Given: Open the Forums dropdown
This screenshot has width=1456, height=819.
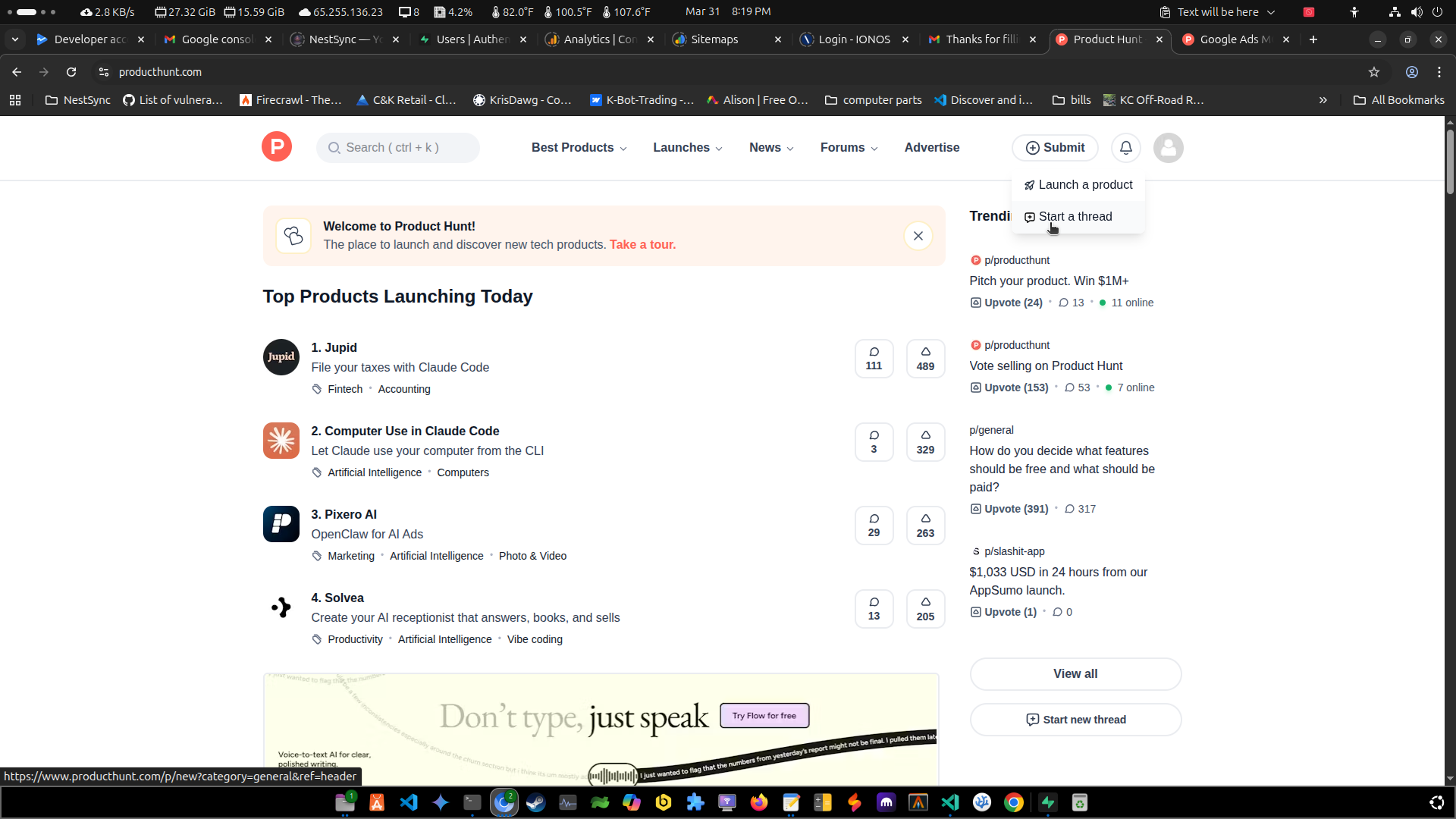Looking at the screenshot, I should click(848, 147).
